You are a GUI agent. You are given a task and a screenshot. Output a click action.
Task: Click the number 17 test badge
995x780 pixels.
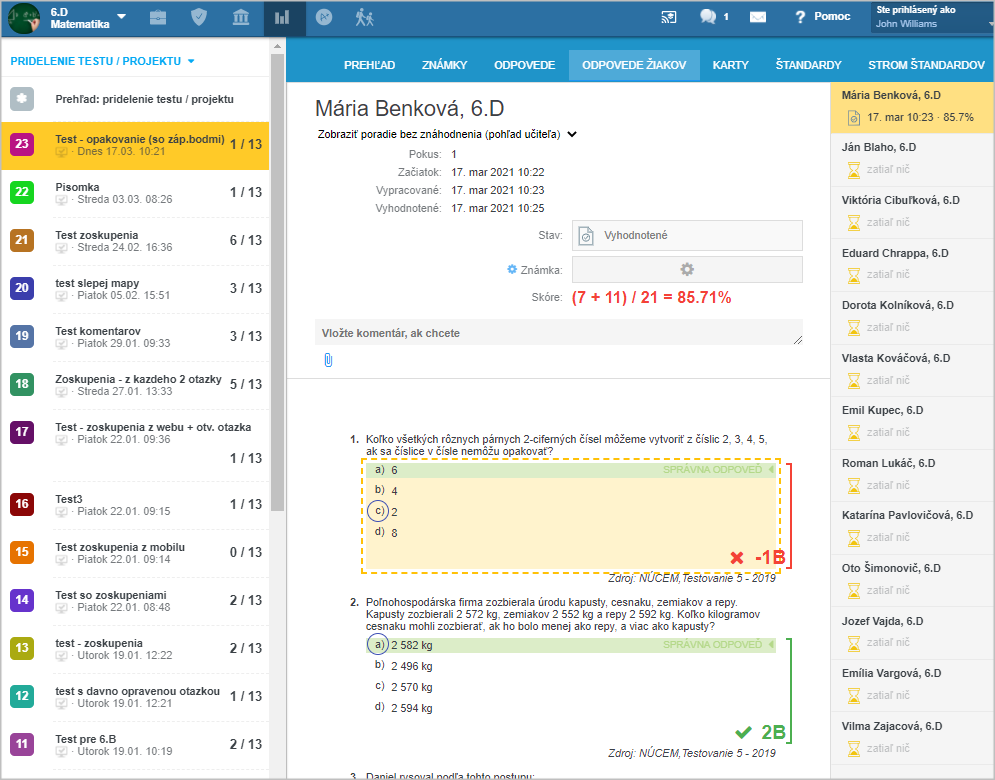[x=22, y=432]
